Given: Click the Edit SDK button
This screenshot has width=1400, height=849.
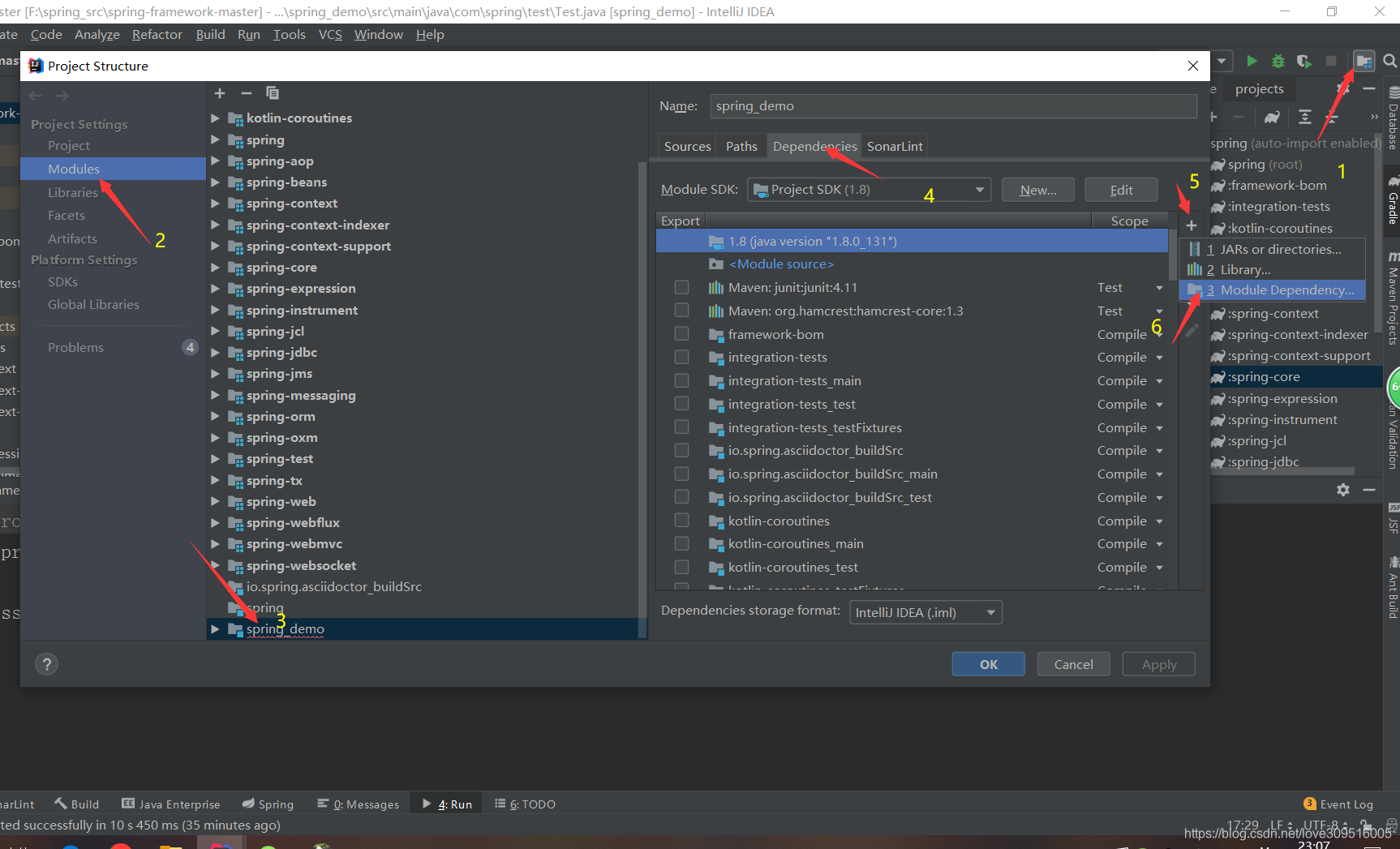Looking at the screenshot, I should [x=1121, y=190].
